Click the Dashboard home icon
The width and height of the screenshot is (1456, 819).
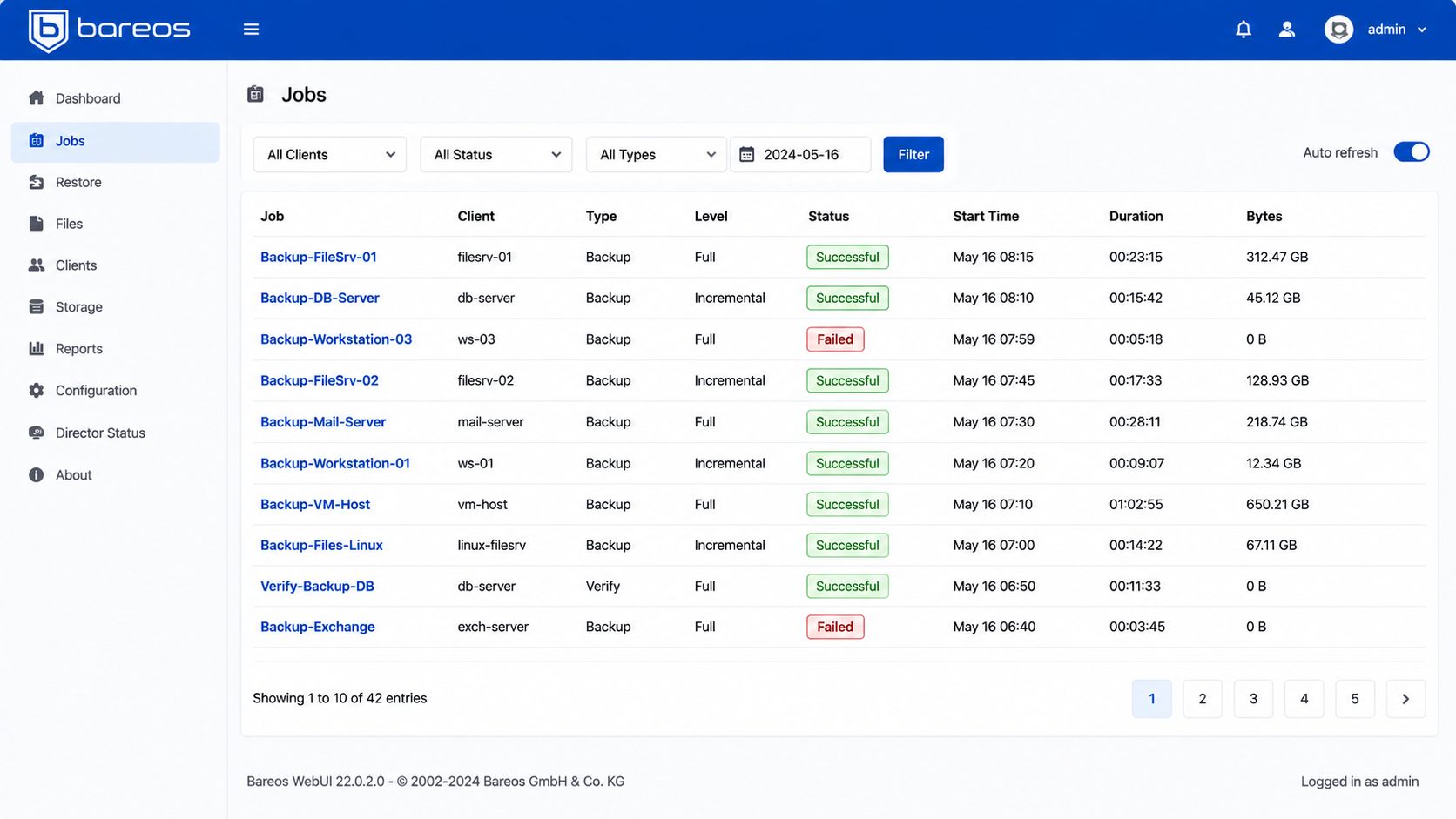(x=37, y=97)
